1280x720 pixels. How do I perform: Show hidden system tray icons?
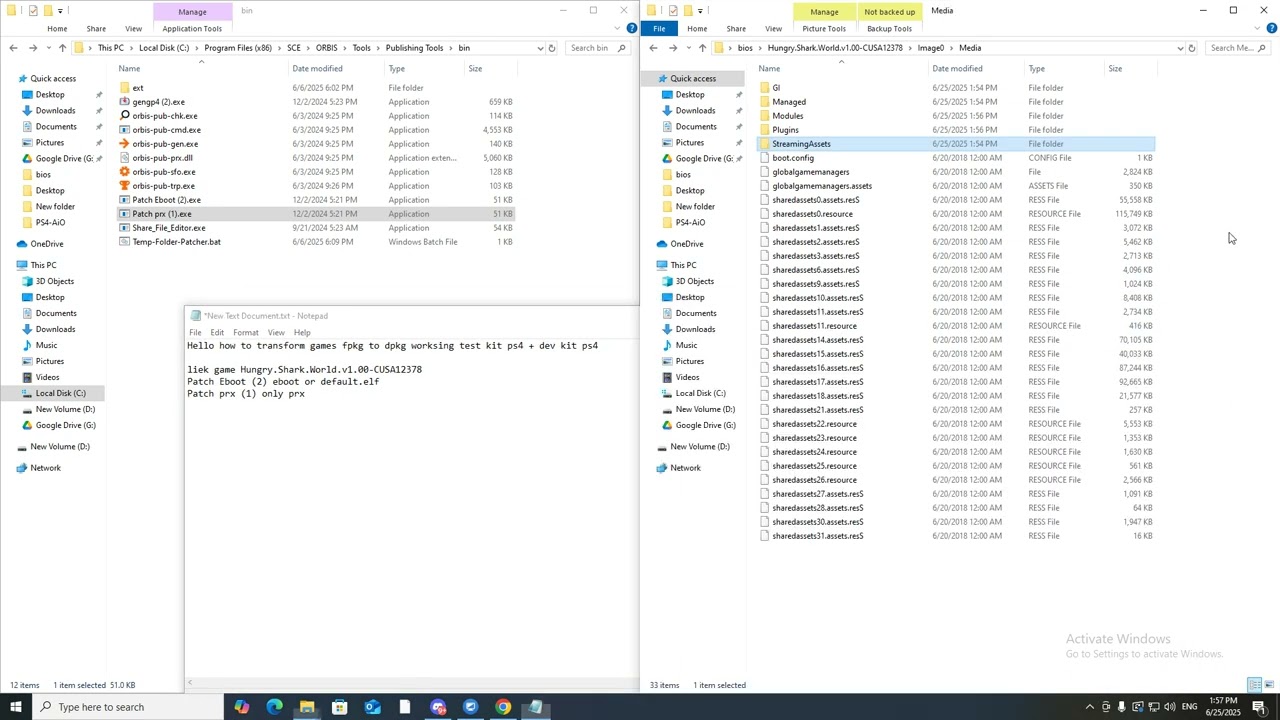tap(1089, 707)
